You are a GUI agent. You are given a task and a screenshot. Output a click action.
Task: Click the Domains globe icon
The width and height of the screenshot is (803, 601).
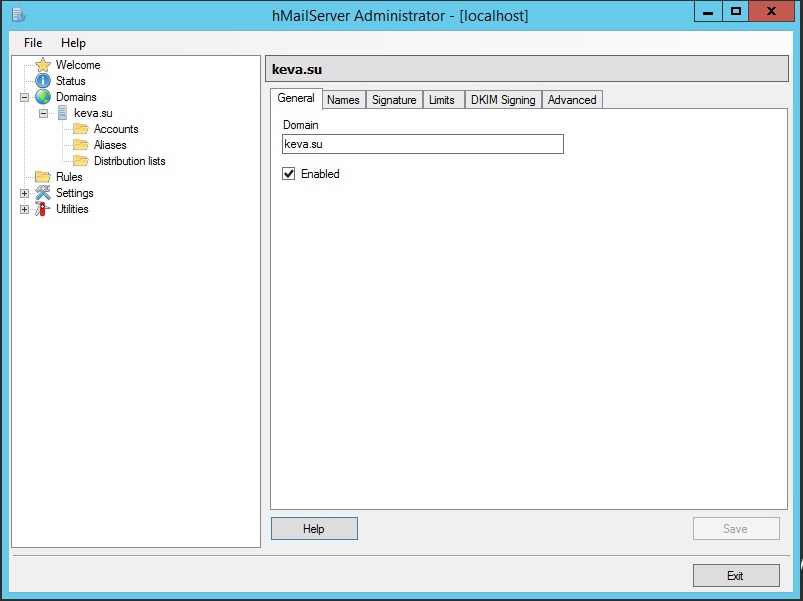click(43, 97)
